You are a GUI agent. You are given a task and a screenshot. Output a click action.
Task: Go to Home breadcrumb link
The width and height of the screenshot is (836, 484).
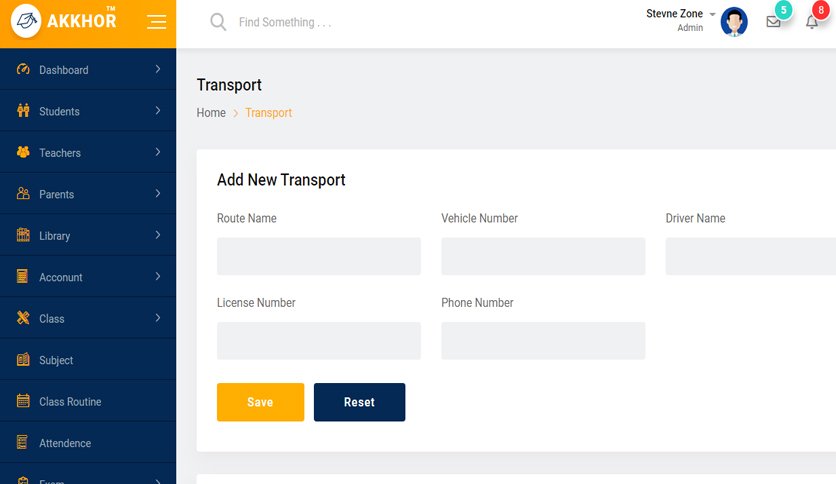[x=211, y=112]
